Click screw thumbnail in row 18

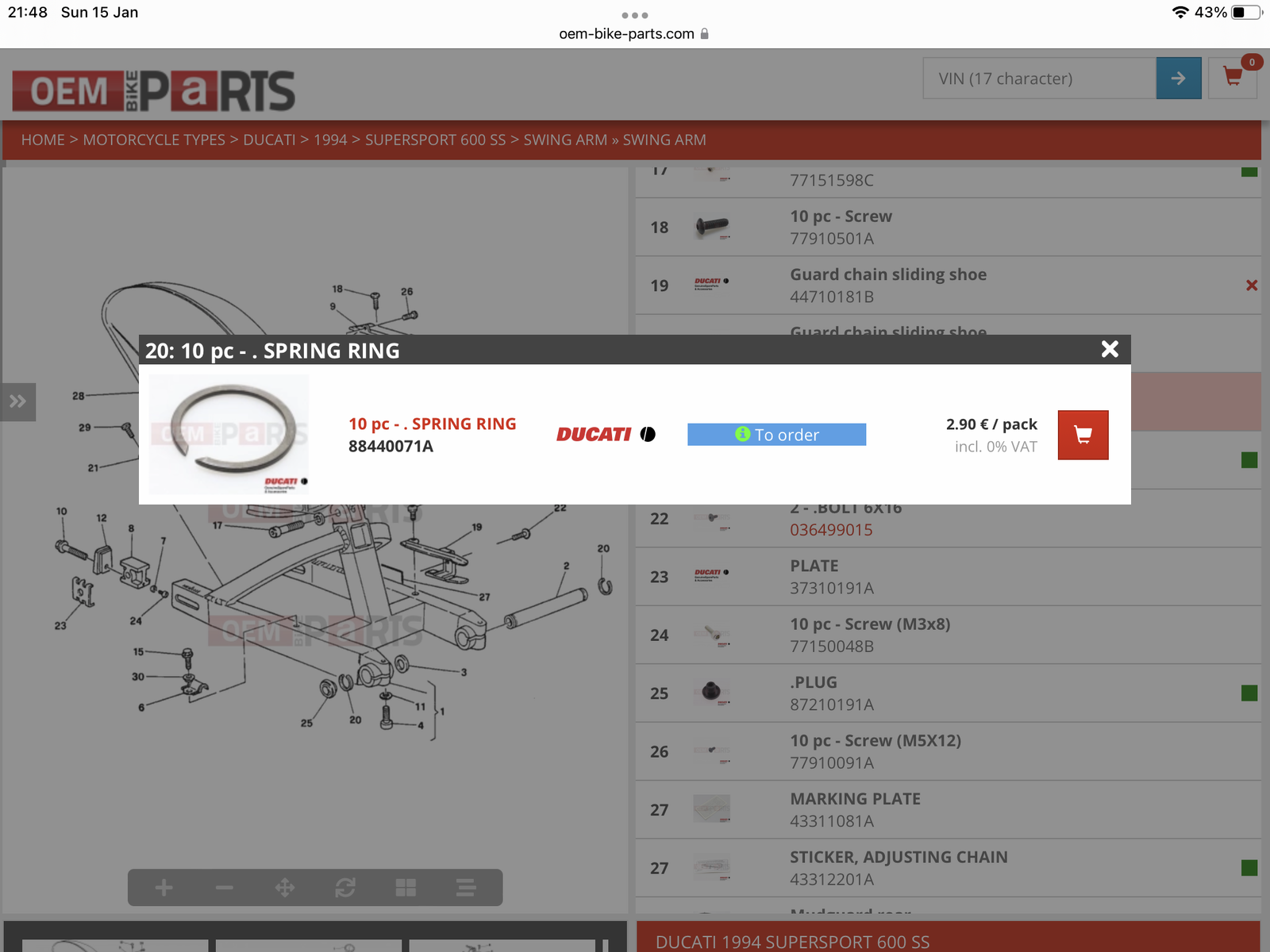[712, 227]
